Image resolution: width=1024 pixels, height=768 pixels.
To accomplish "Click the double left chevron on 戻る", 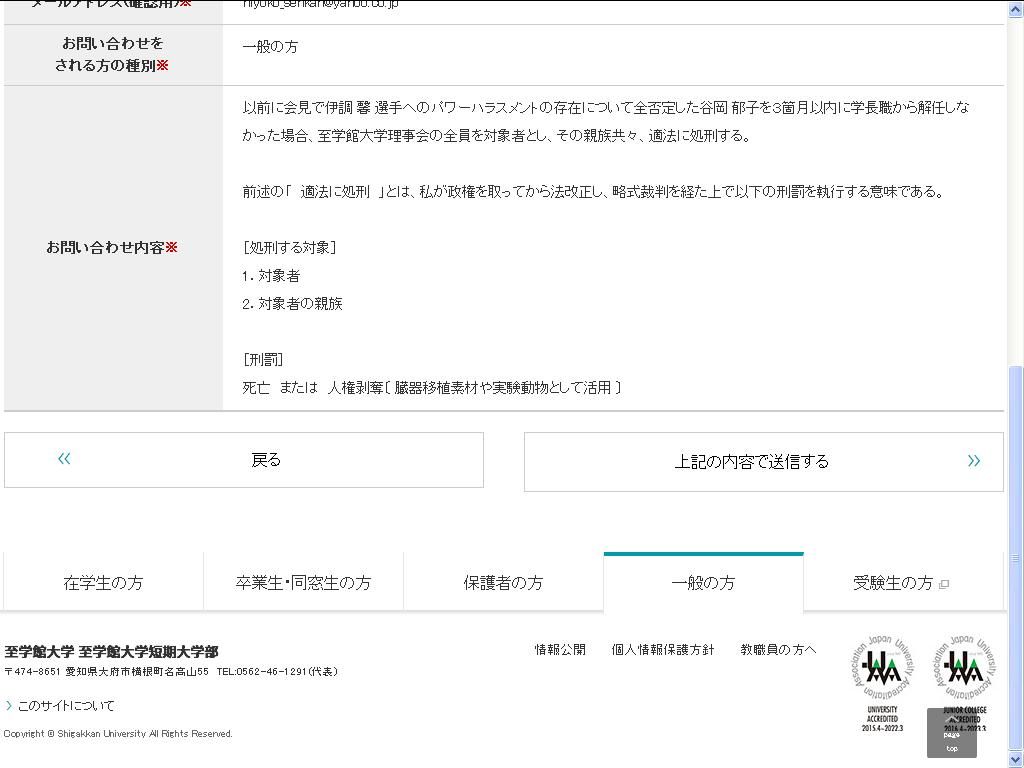I will (x=64, y=458).
